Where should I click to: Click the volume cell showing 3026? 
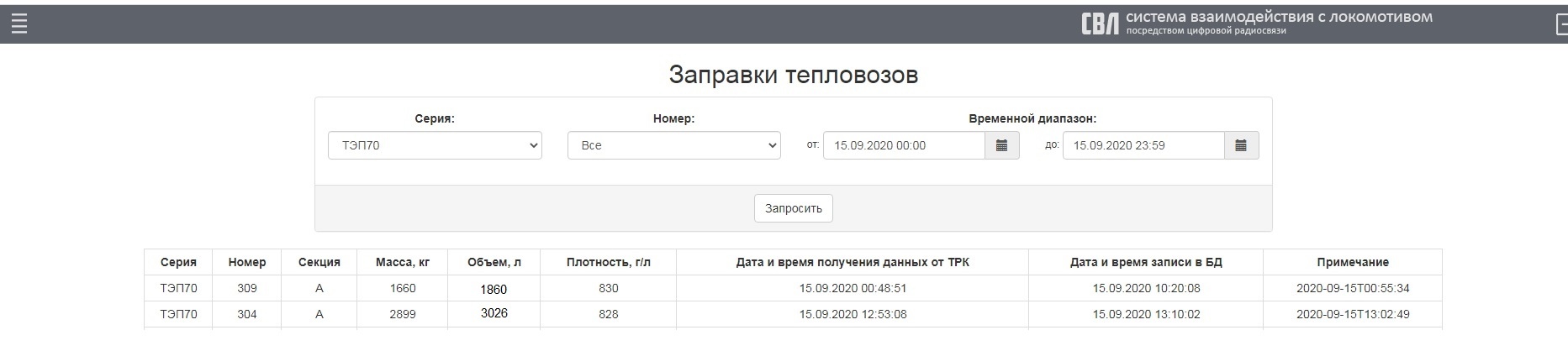(494, 313)
